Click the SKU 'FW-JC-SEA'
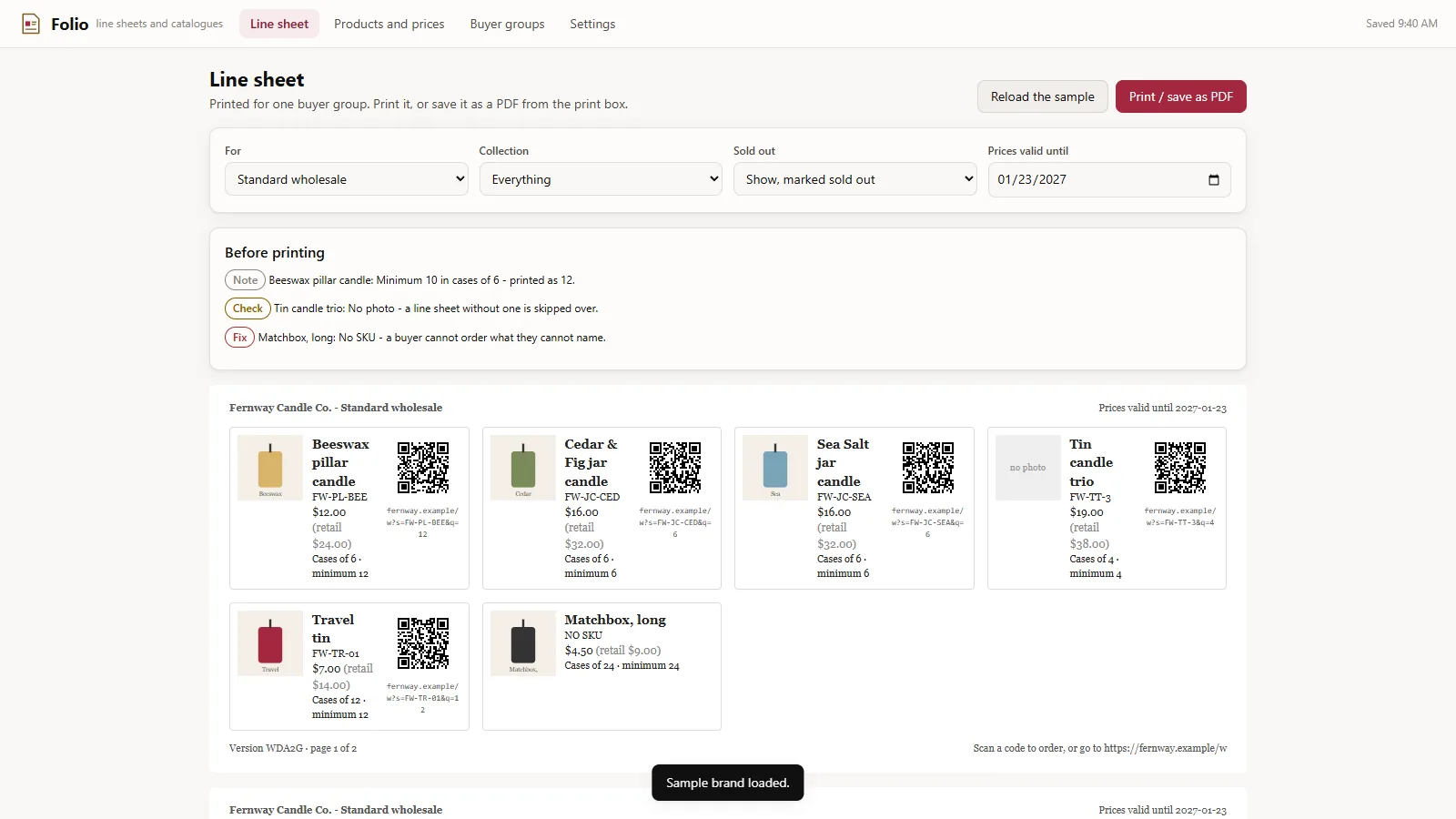Screen dimensions: 1456x819 click(844, 497)
